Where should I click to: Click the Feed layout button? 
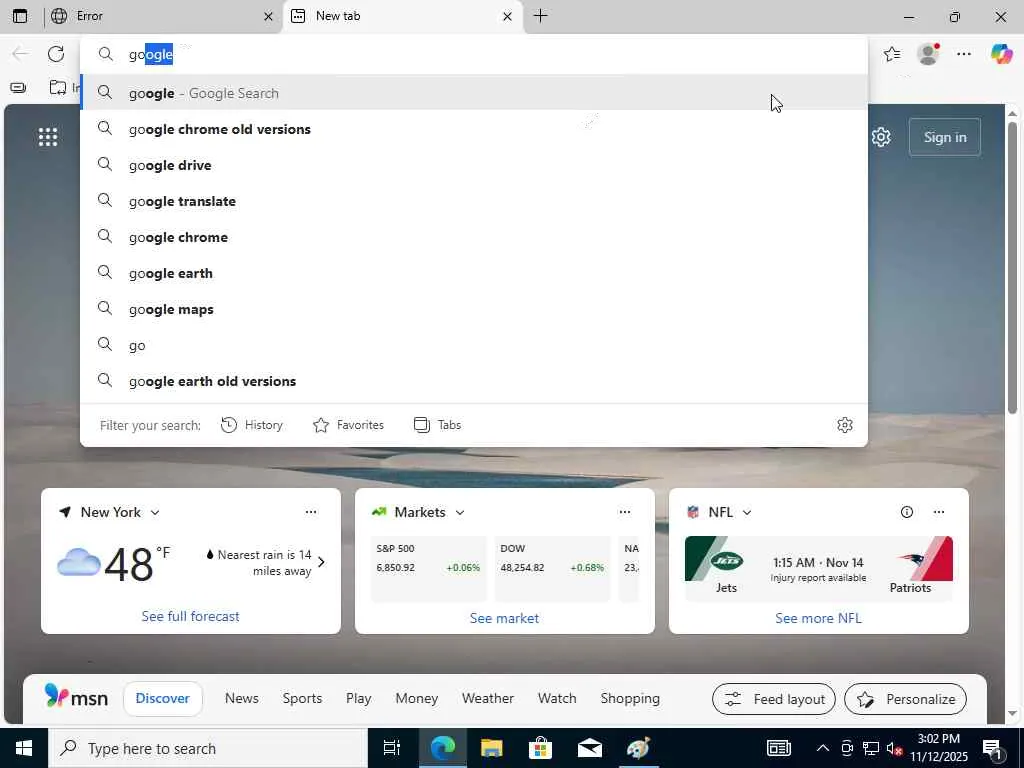coord(774,699)
